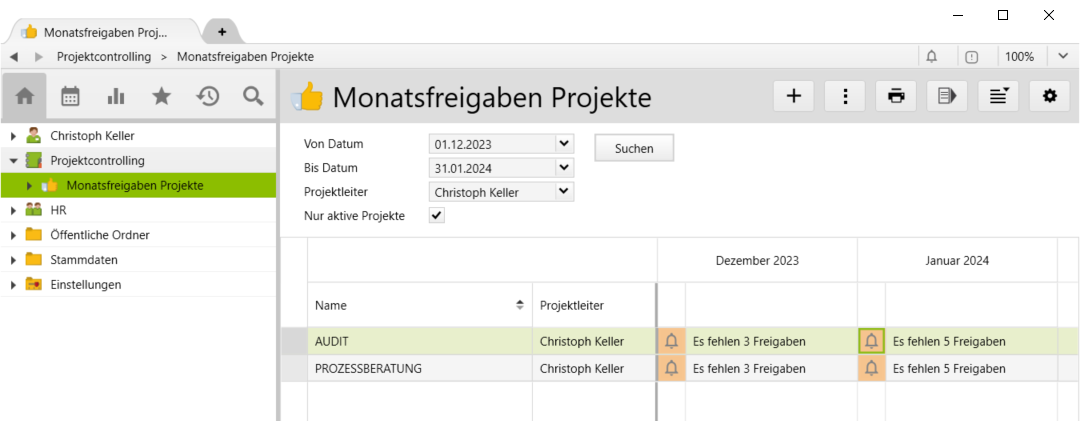
Task: Click the Suchen button
Action: 634,148
